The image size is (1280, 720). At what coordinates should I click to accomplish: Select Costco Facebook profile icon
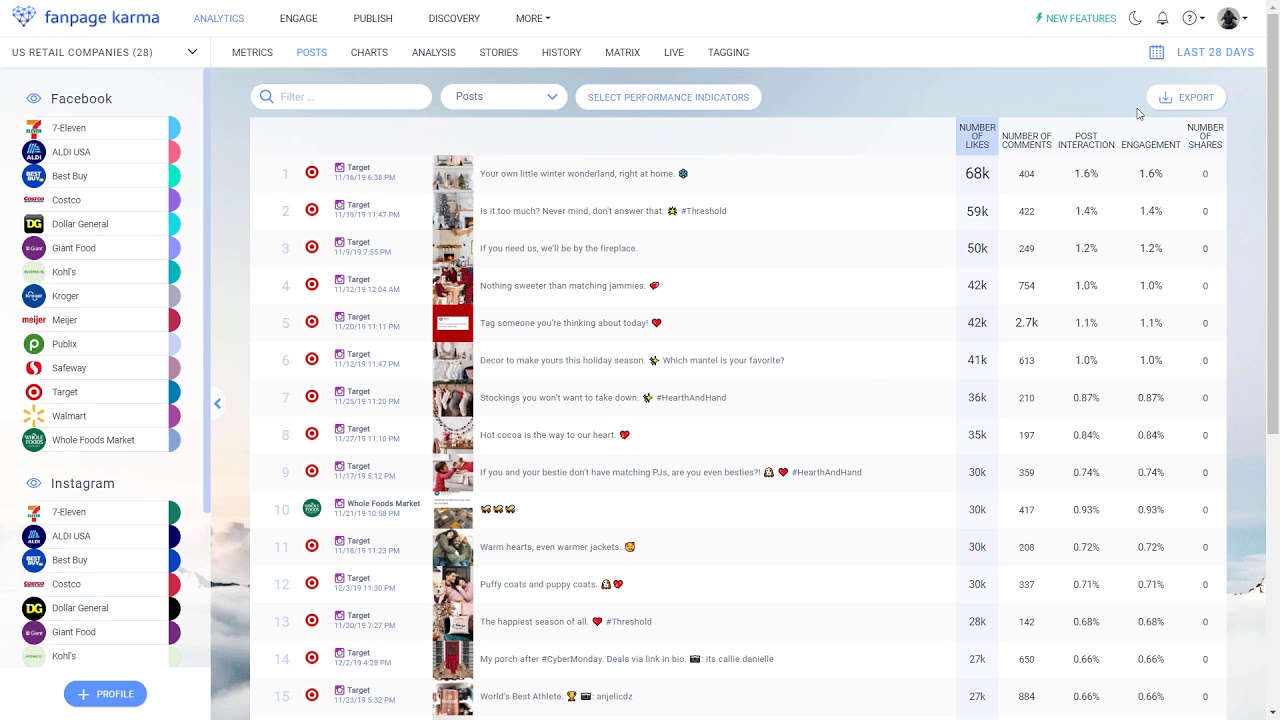34,200
